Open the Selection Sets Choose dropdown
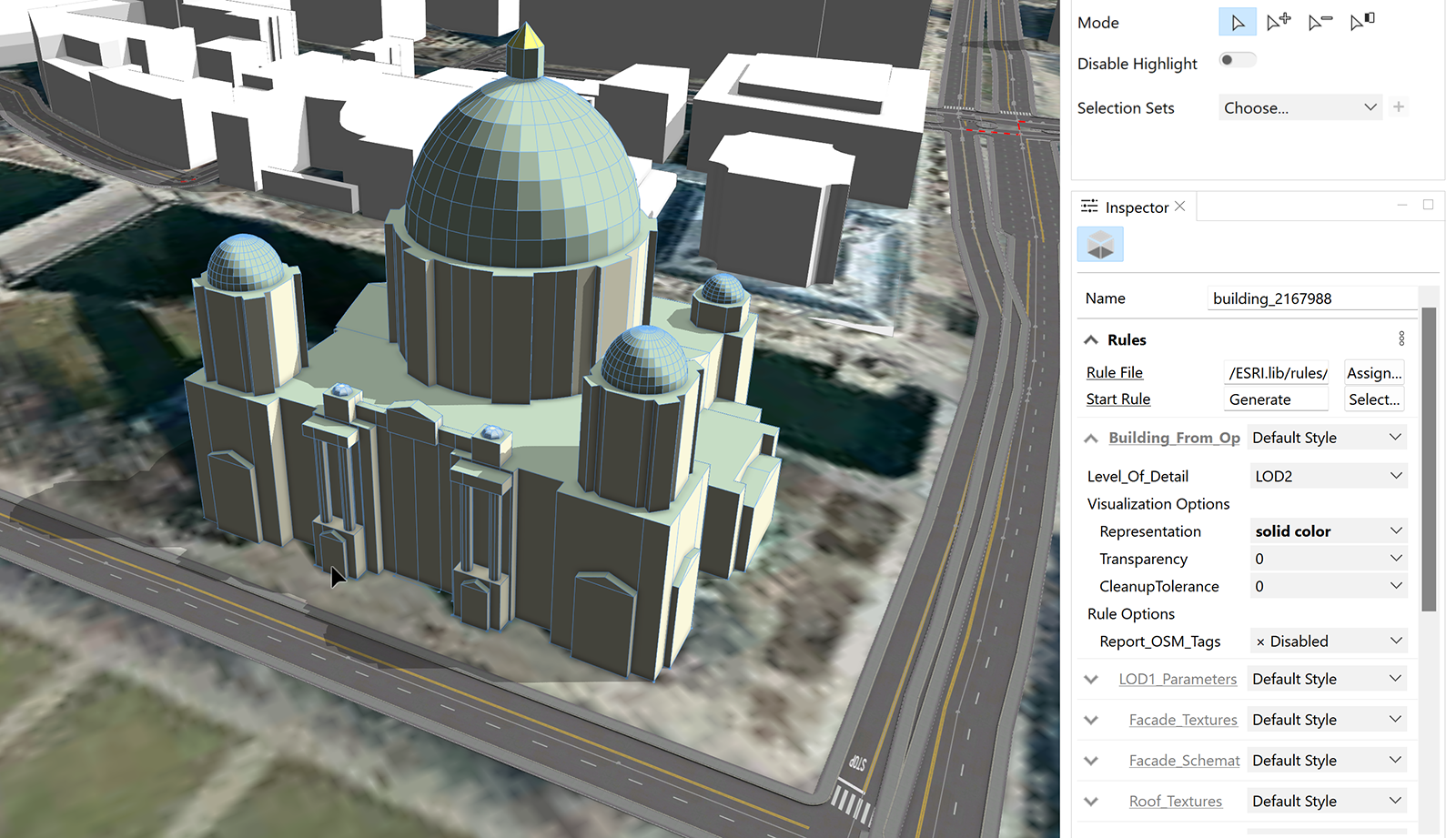 pyautogui.click(x=1299, y=108)
